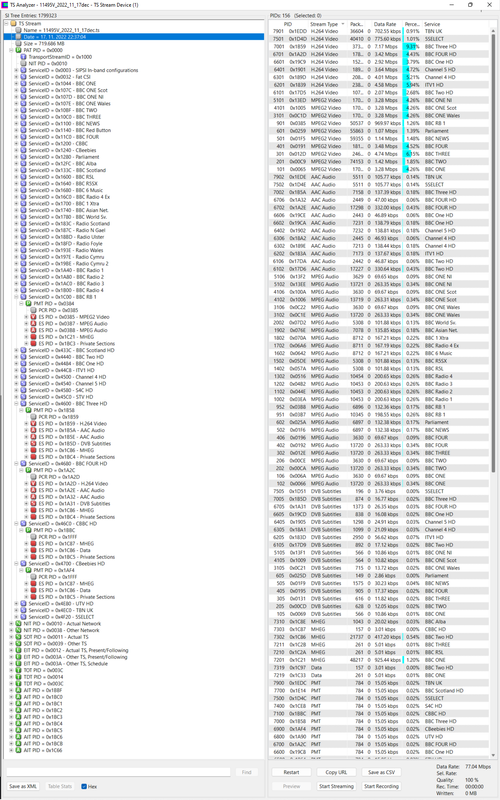Expand ServiceID 0x4E80 - UTV HD
The height and width of the screenshot is (800, 500).
coord(16,604)
